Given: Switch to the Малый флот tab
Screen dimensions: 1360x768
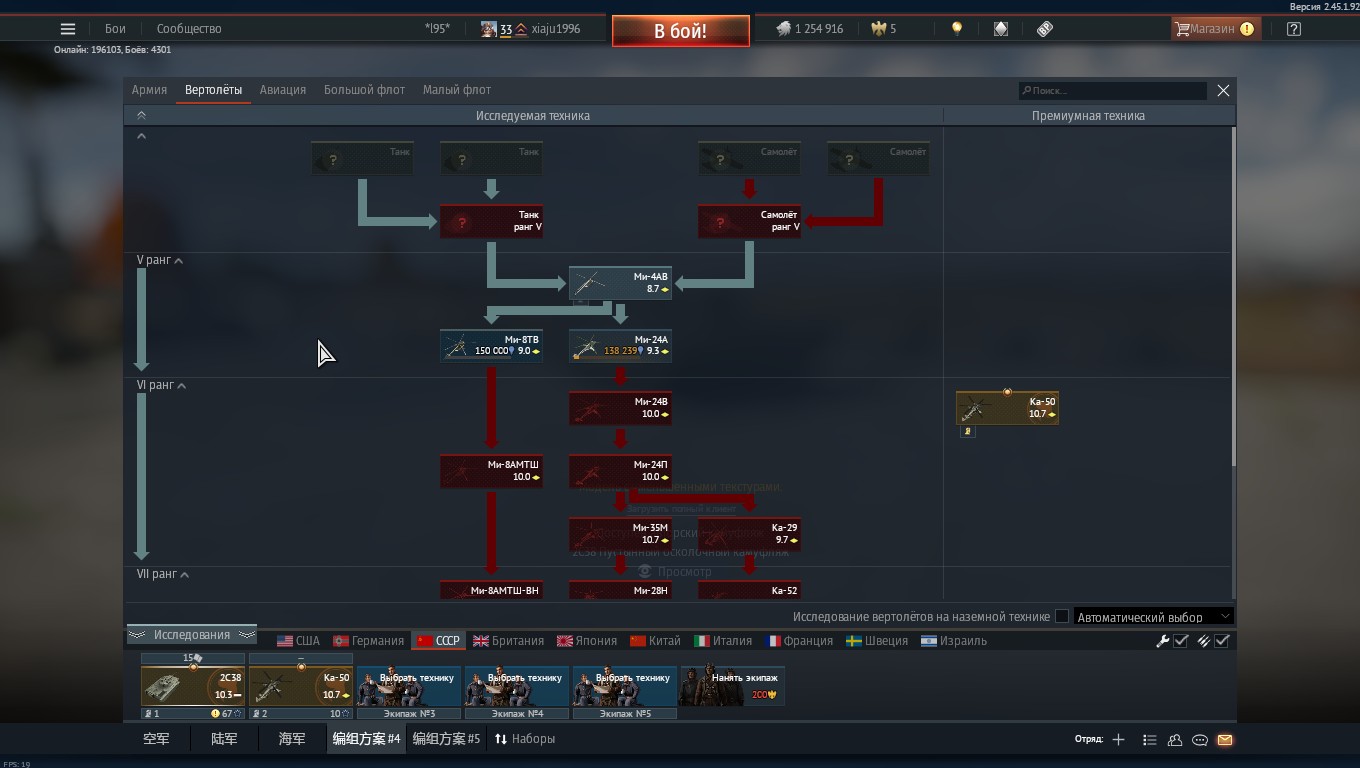Looking at the screenshot, I should [x=457, y=90].
